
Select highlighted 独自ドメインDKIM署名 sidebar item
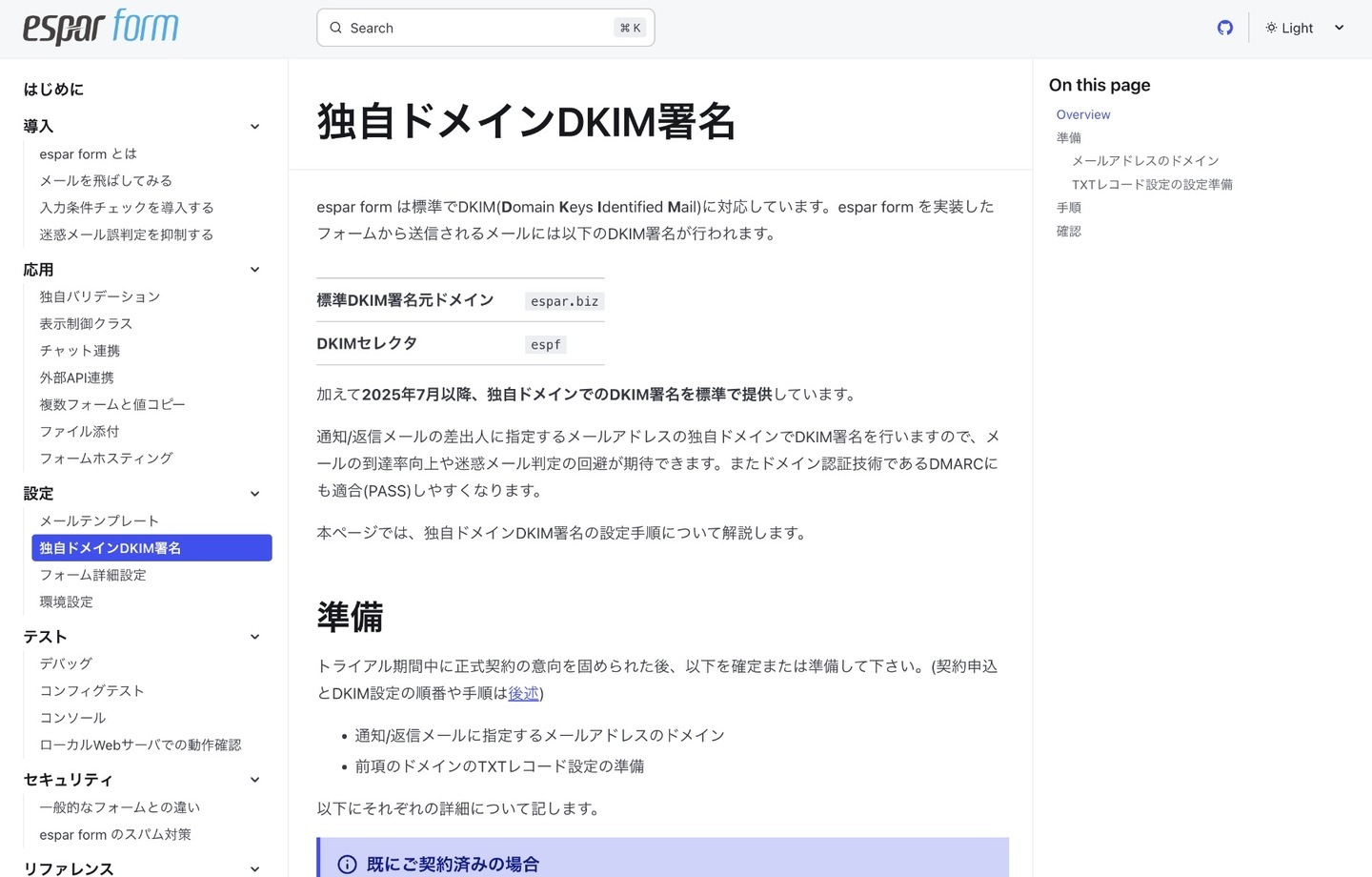pos(151,548)
